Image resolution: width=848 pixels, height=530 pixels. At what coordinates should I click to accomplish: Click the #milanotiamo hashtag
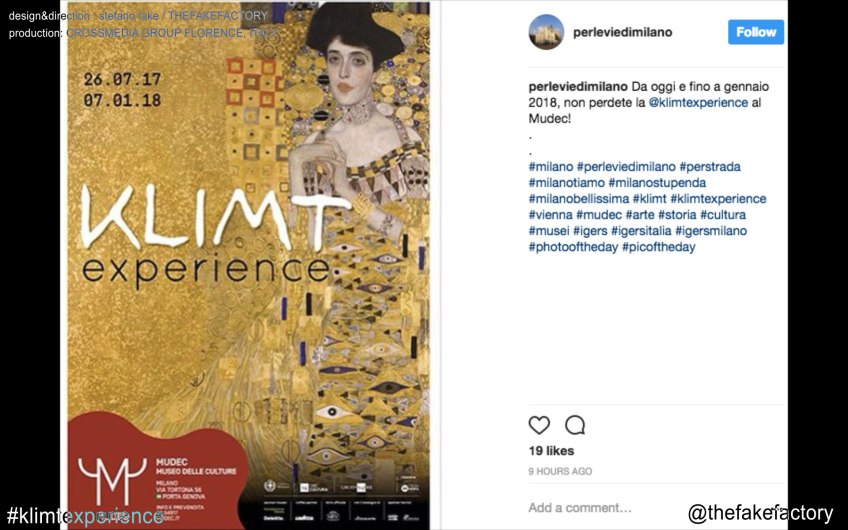566,183
